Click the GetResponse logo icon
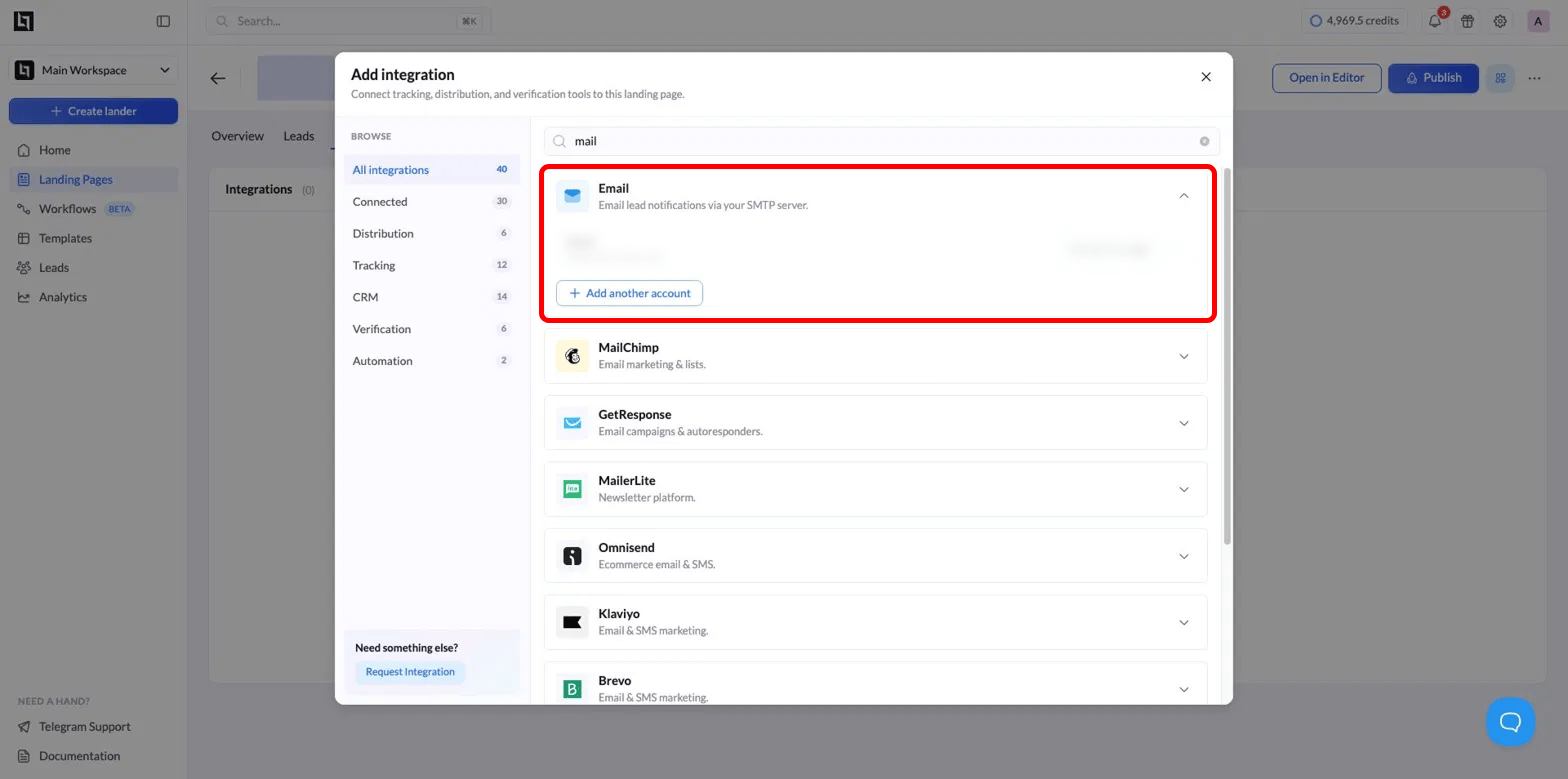Viewport: 1568px width, 779px height. [x=572, y=423]
